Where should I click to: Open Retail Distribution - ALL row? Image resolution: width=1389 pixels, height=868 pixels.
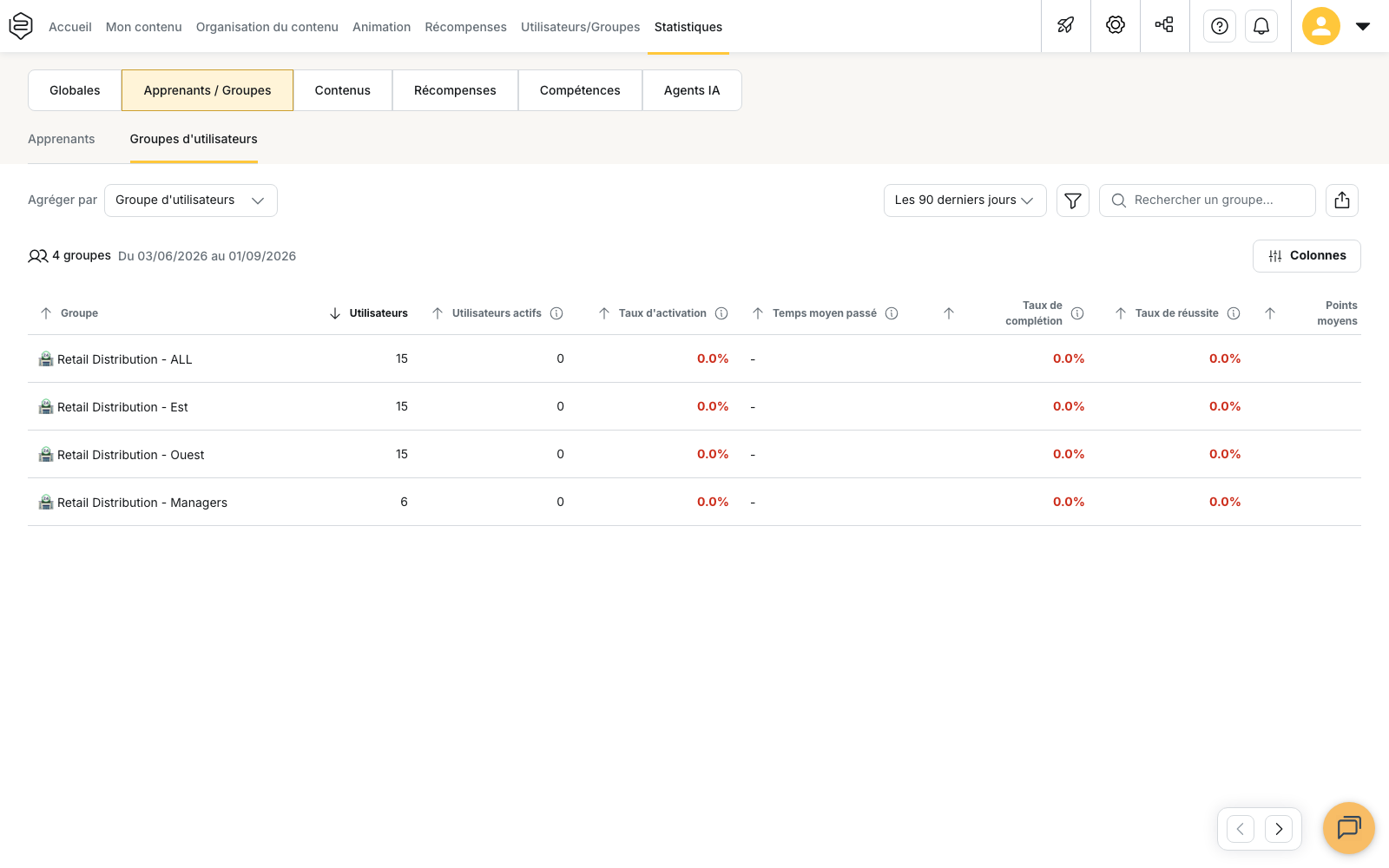click(694, 358)
